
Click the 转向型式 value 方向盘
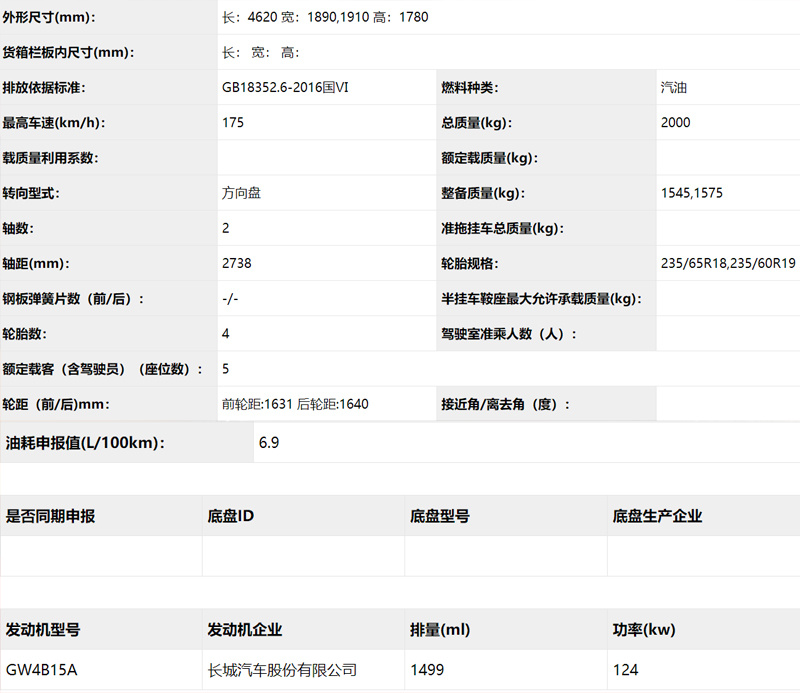241,193
